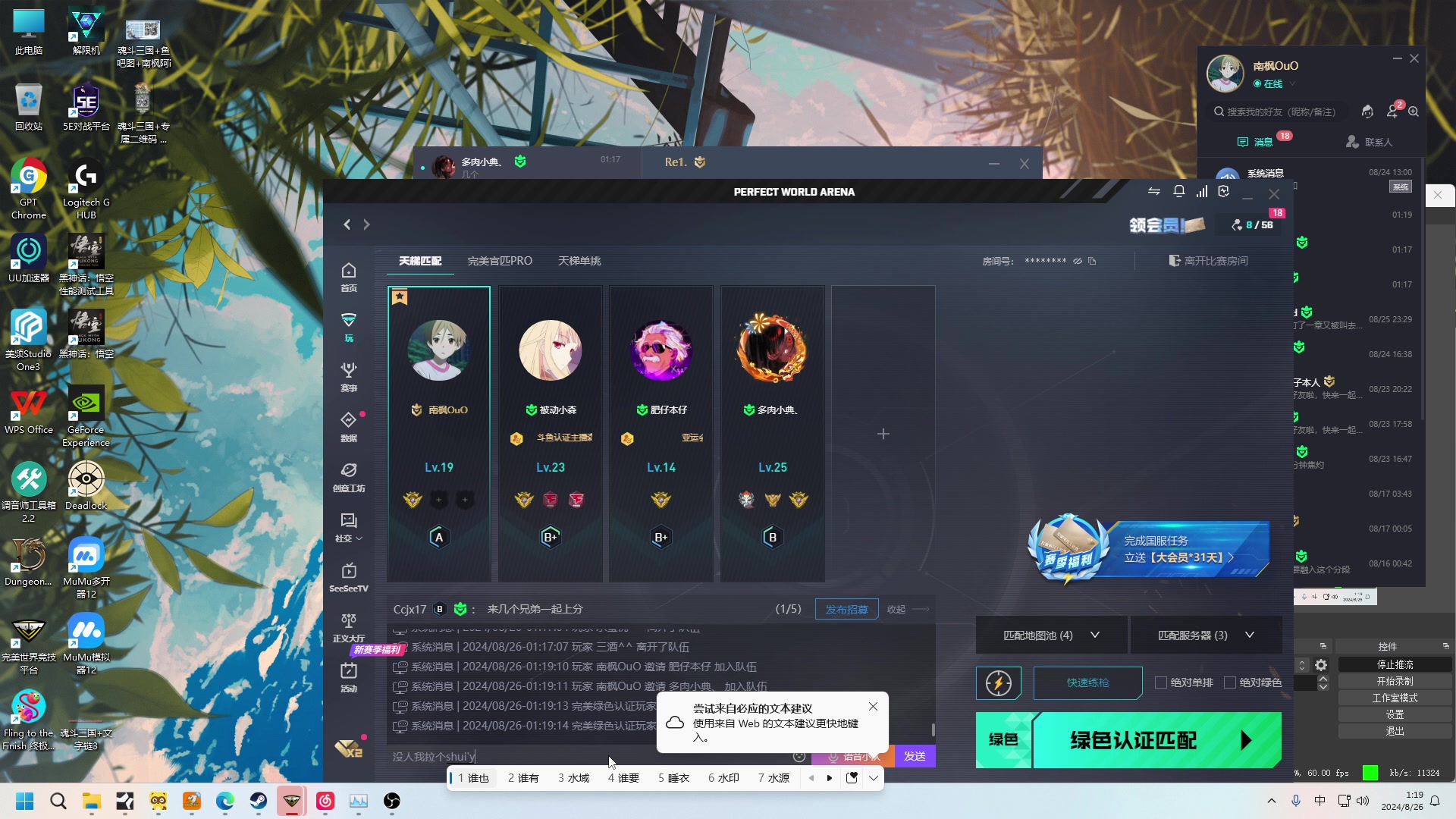Toggle room number visibility eye icon
The width and height of the screenshot is (1456, 819).
pos(1077,261)
